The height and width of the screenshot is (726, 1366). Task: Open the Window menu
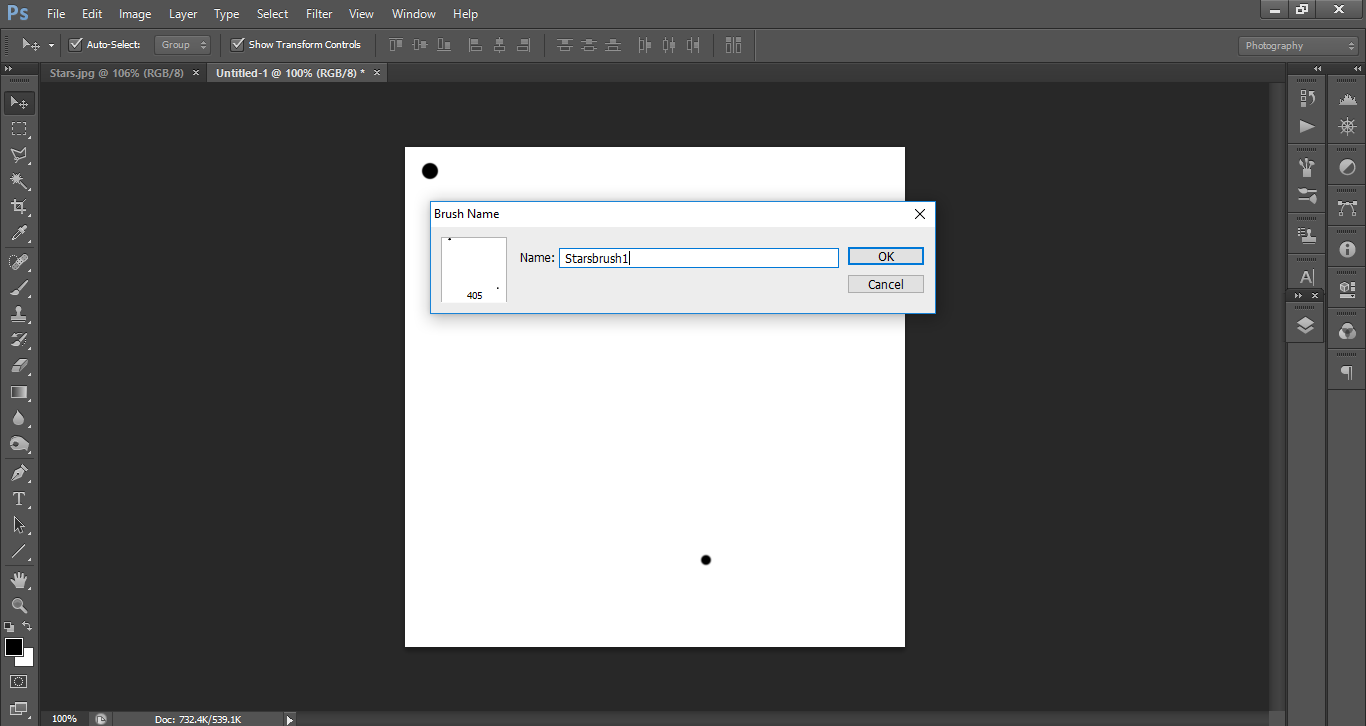(x=413, y=14)
